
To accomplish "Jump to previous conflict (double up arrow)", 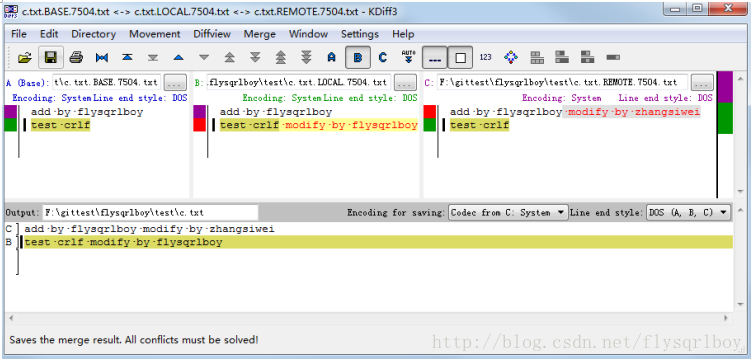I will (x=230, y=58).
